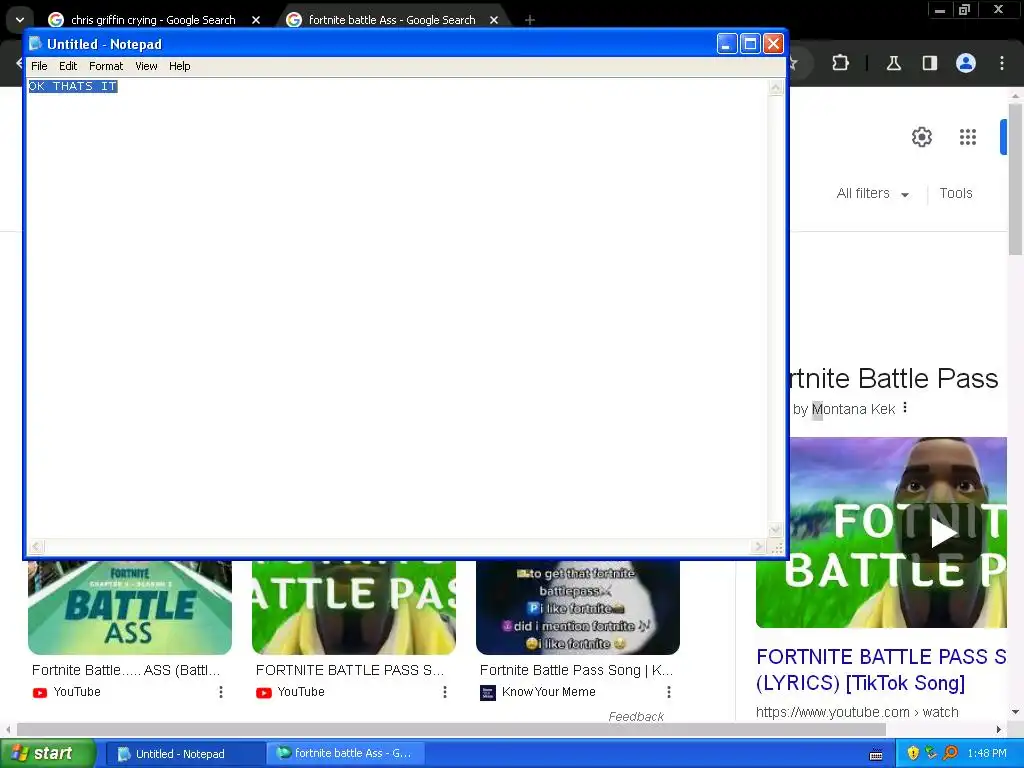Open the Help menu in Notepad
This screenshot has height=768, width=1024.
coord(180,66)
